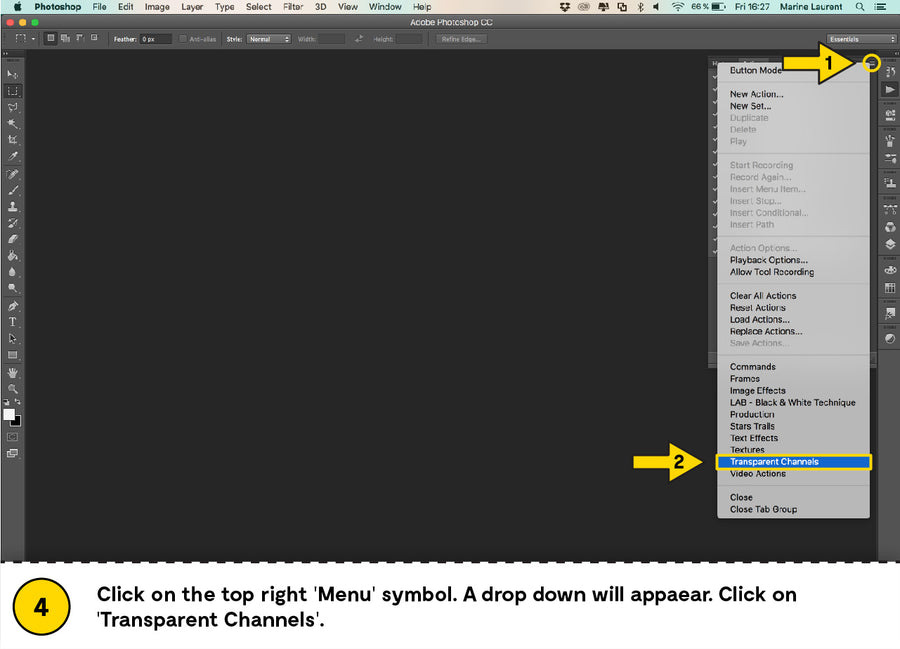This screenshot has height=649, width=900.
Task: Open the Filter menu in menu bar
Action: [292, 7]
